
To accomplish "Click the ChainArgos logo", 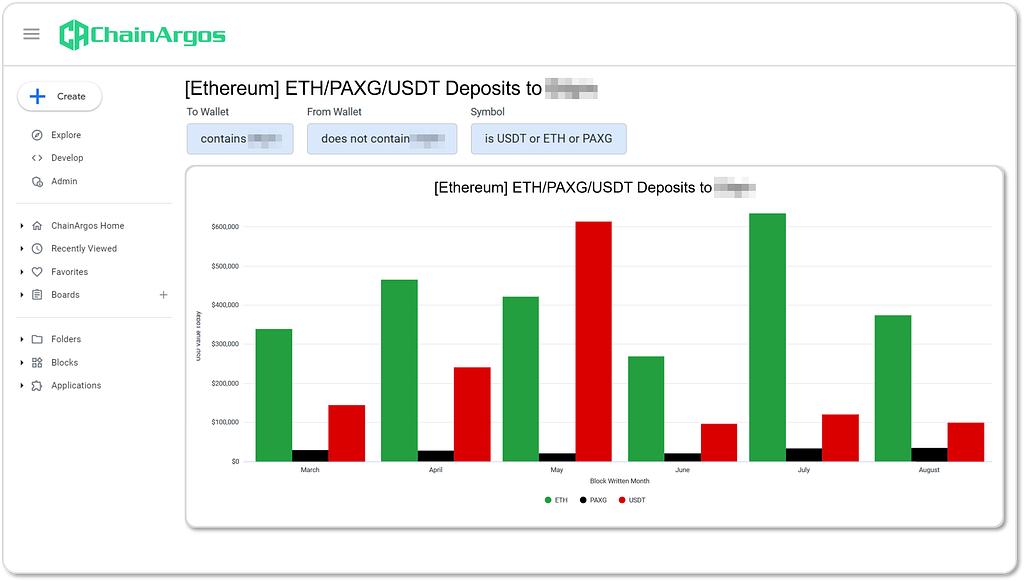I will coord(142,35).
